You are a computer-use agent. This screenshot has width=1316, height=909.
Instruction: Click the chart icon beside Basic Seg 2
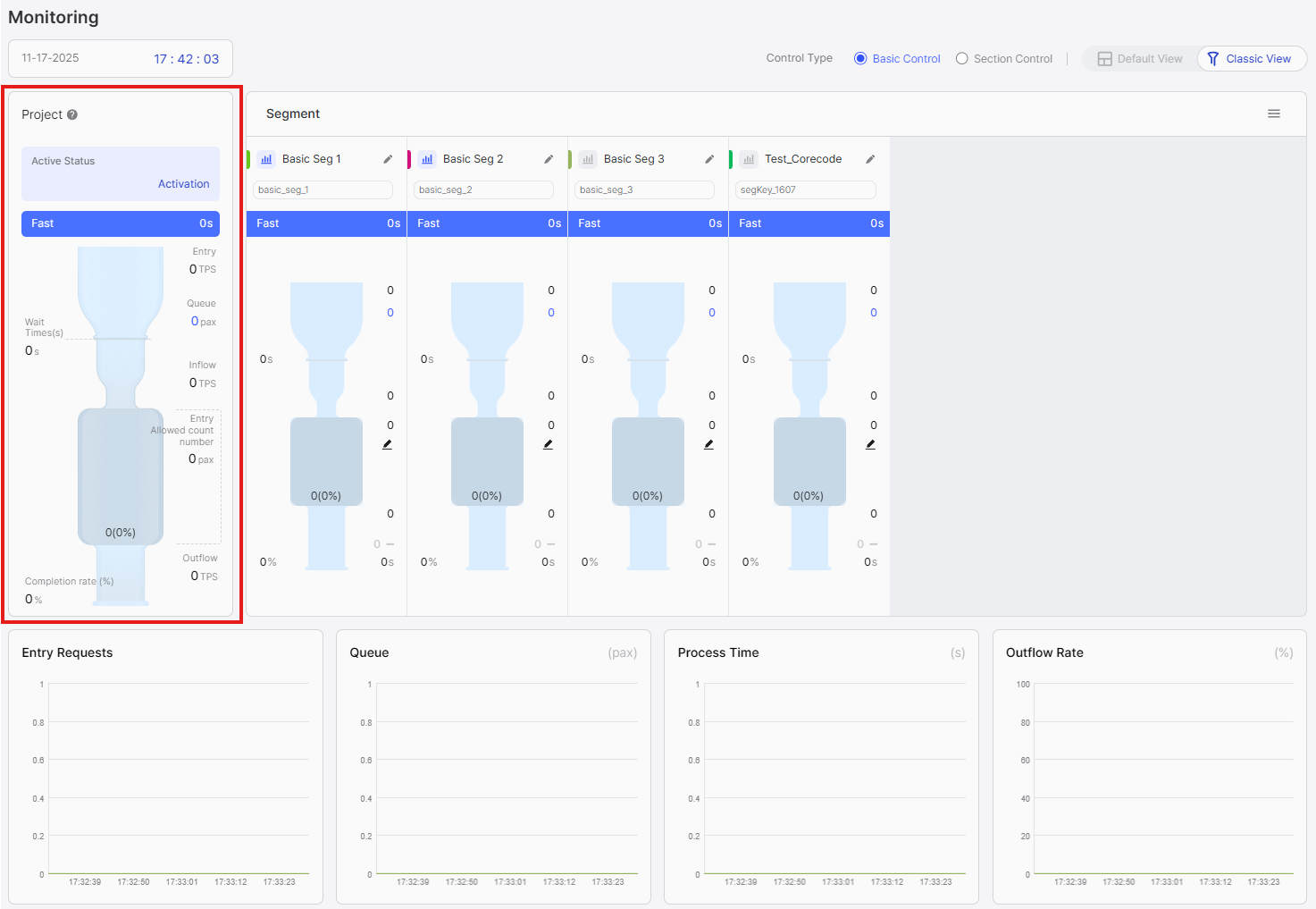426,158
